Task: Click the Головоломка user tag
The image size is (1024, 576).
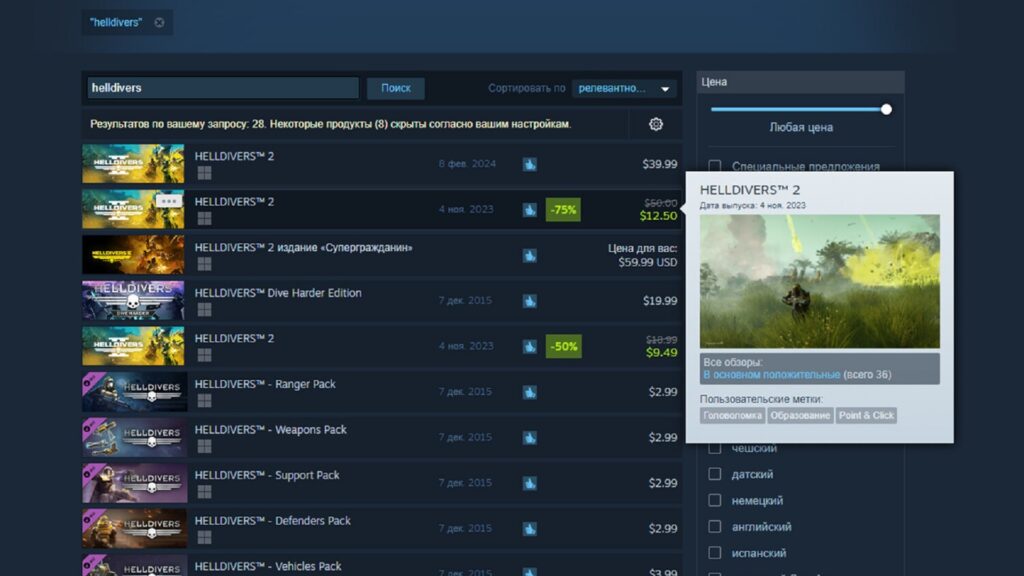Action: coord(732,415)
